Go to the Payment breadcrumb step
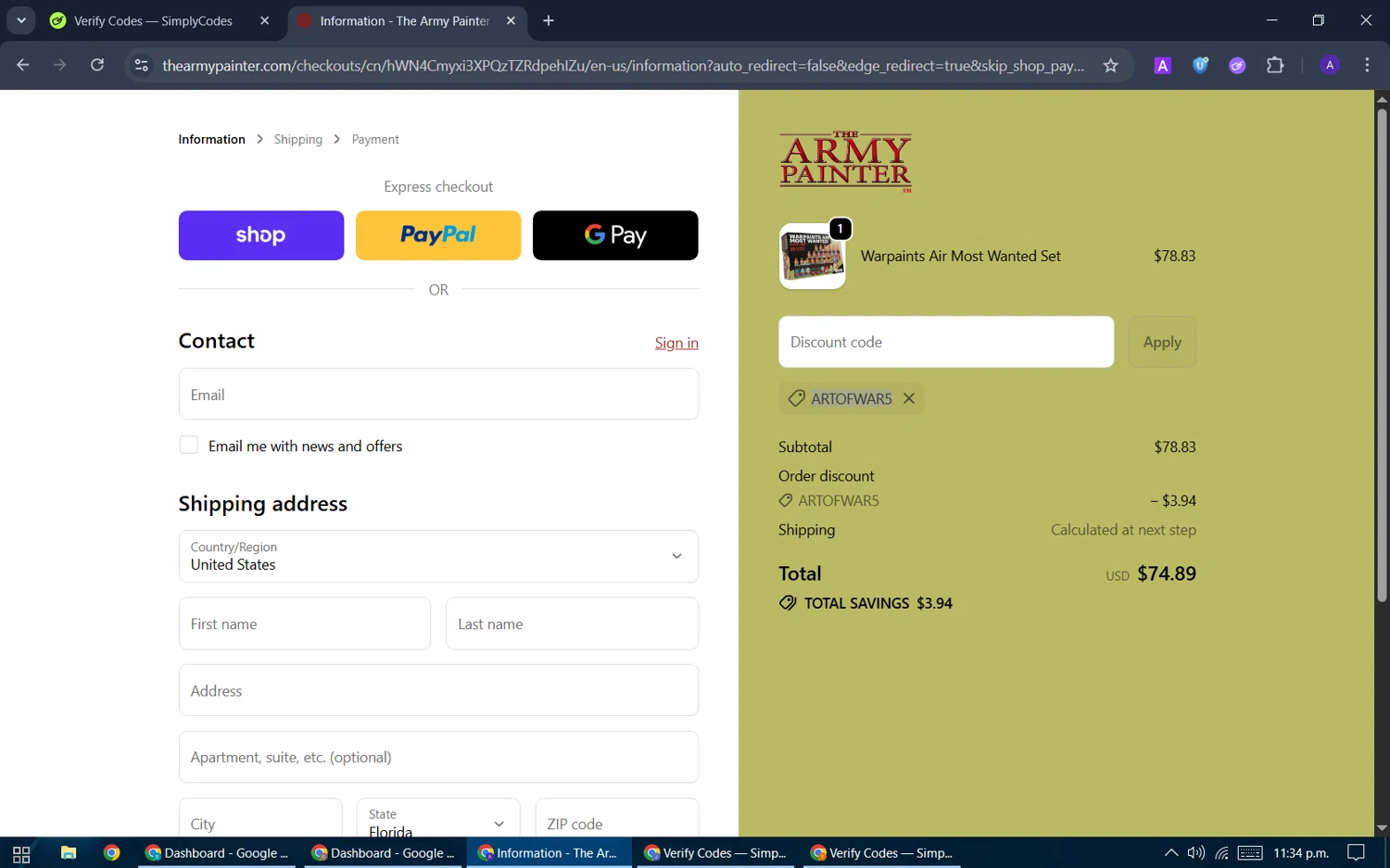The height and width of the screenshot is (868, 1390). pos(375,139)
